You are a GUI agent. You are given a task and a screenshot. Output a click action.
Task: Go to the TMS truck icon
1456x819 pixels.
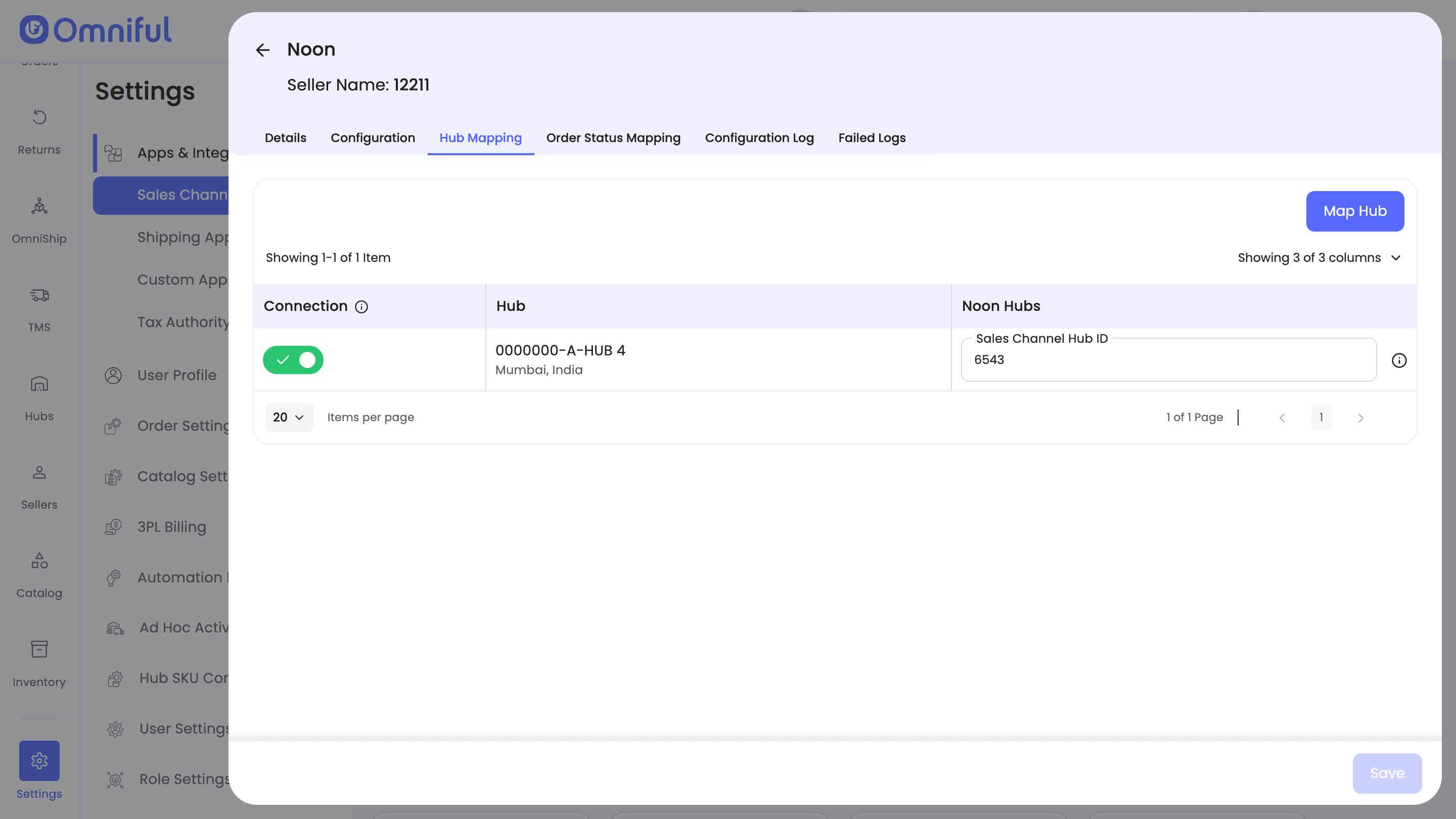coord(39,295)
